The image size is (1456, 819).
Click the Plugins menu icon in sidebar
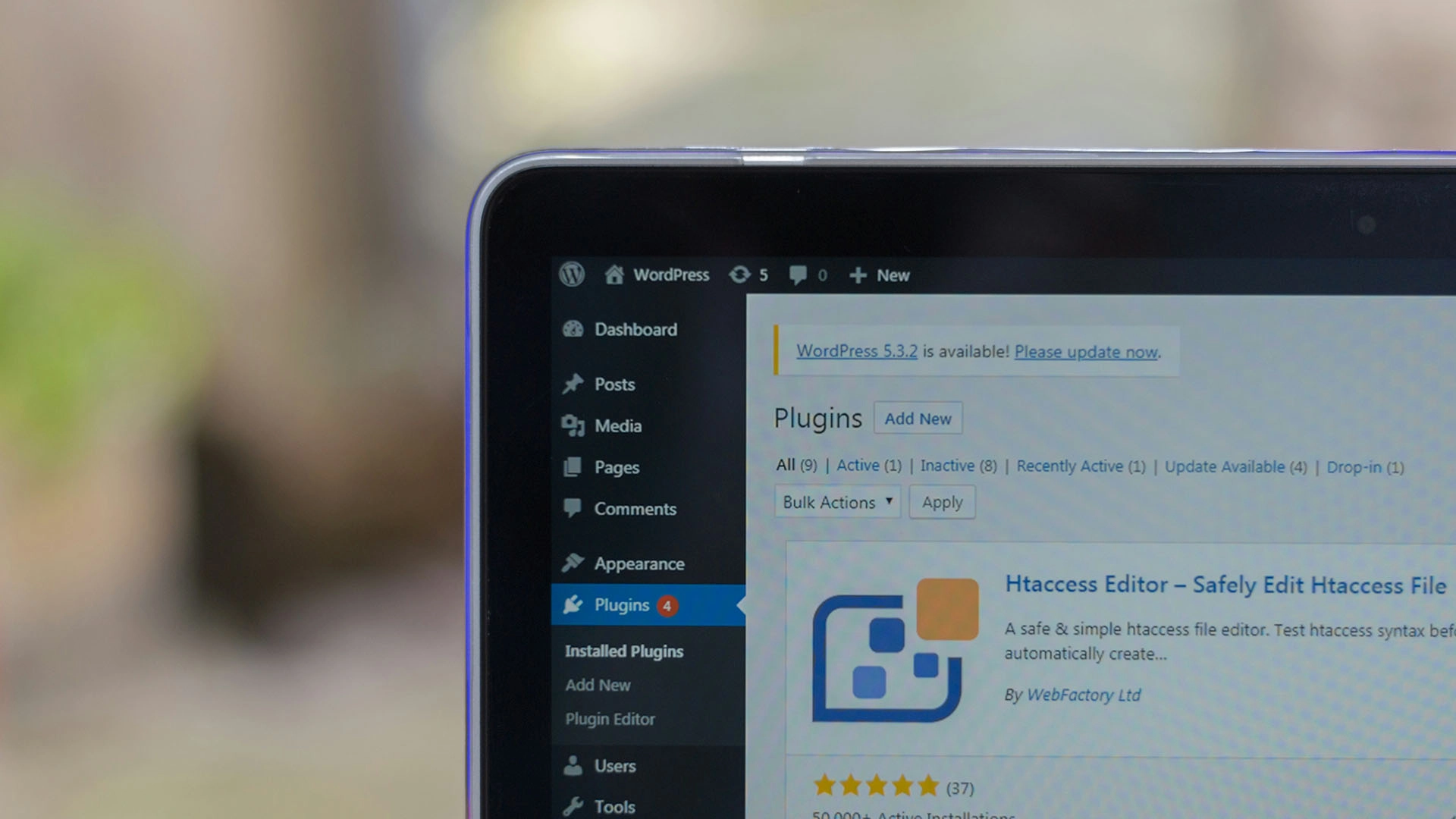pos(575,604)
